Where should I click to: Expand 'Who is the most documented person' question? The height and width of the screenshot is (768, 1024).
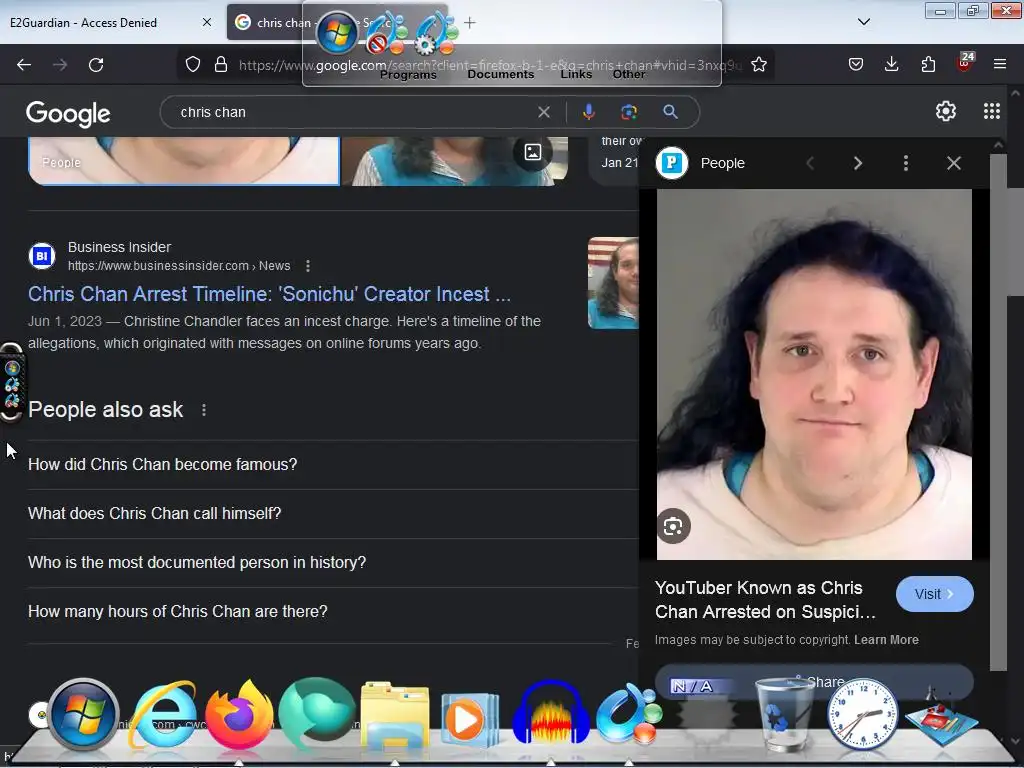coord(333,562)
